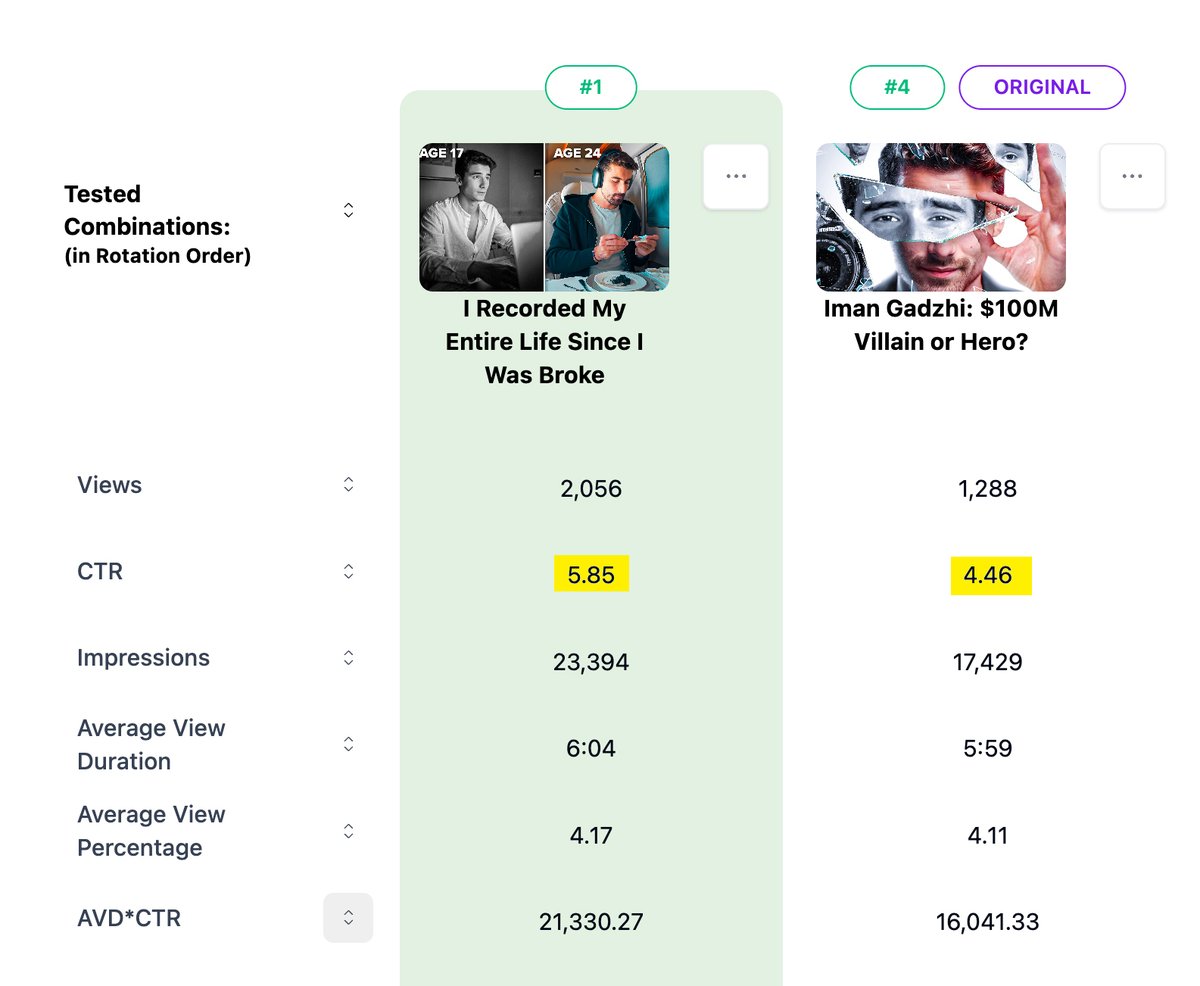
Task: Click the highlighted CTR value 4.46
Action: tap(991, 576)
